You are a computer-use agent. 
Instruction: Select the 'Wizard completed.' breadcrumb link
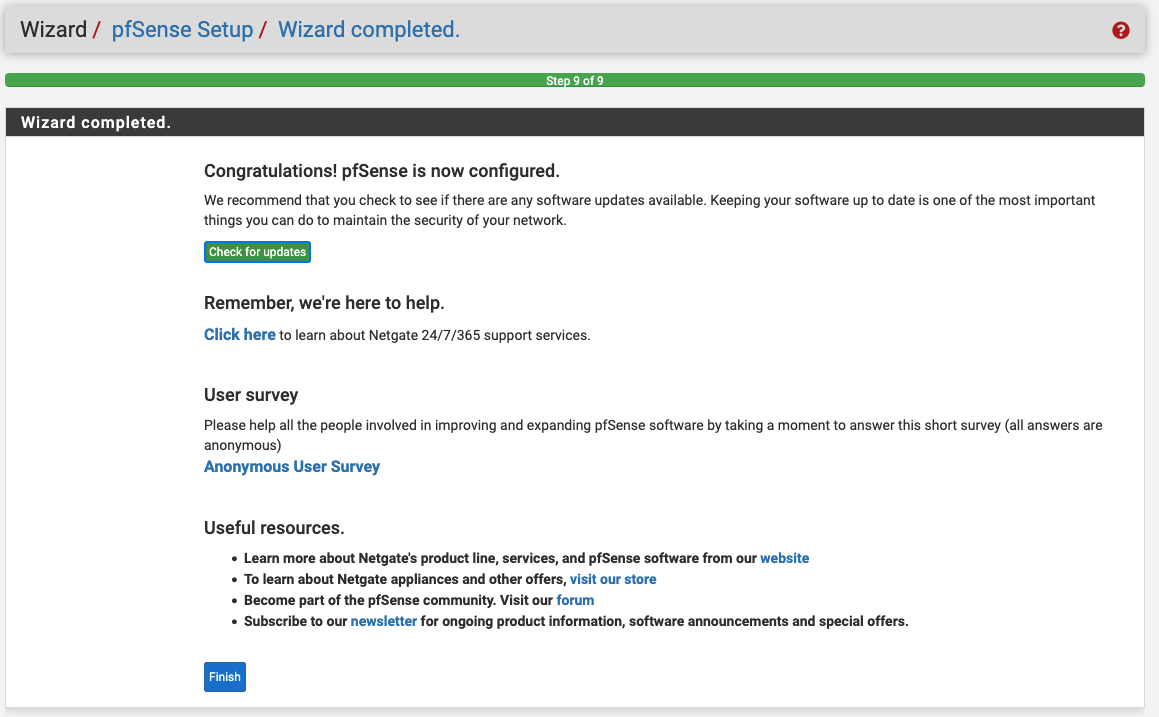[369, 30]
